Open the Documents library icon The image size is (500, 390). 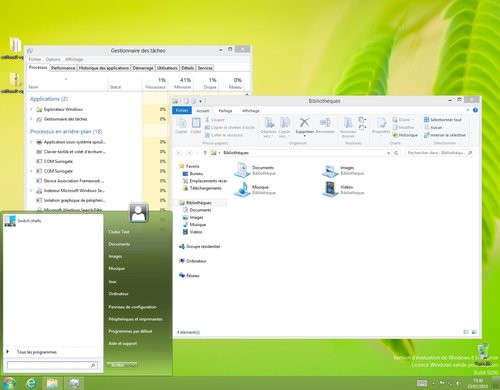(242, 170)
